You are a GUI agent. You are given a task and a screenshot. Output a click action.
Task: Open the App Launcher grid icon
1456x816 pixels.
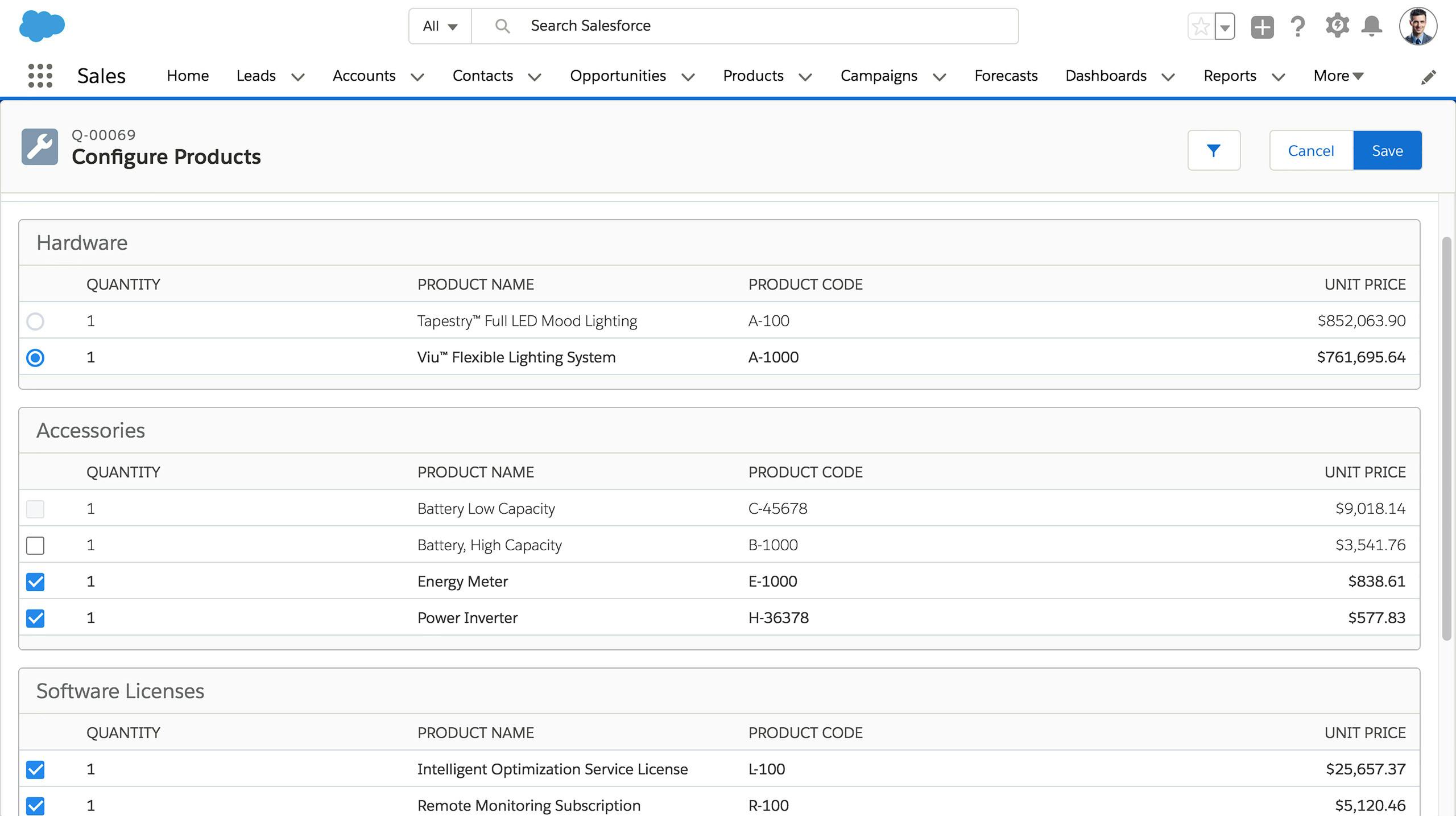pyautogui.click(x=40, y=76)
